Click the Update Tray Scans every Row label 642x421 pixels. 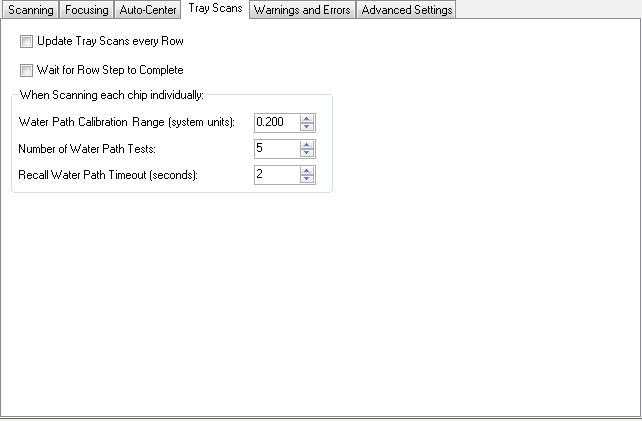(109, 43)
